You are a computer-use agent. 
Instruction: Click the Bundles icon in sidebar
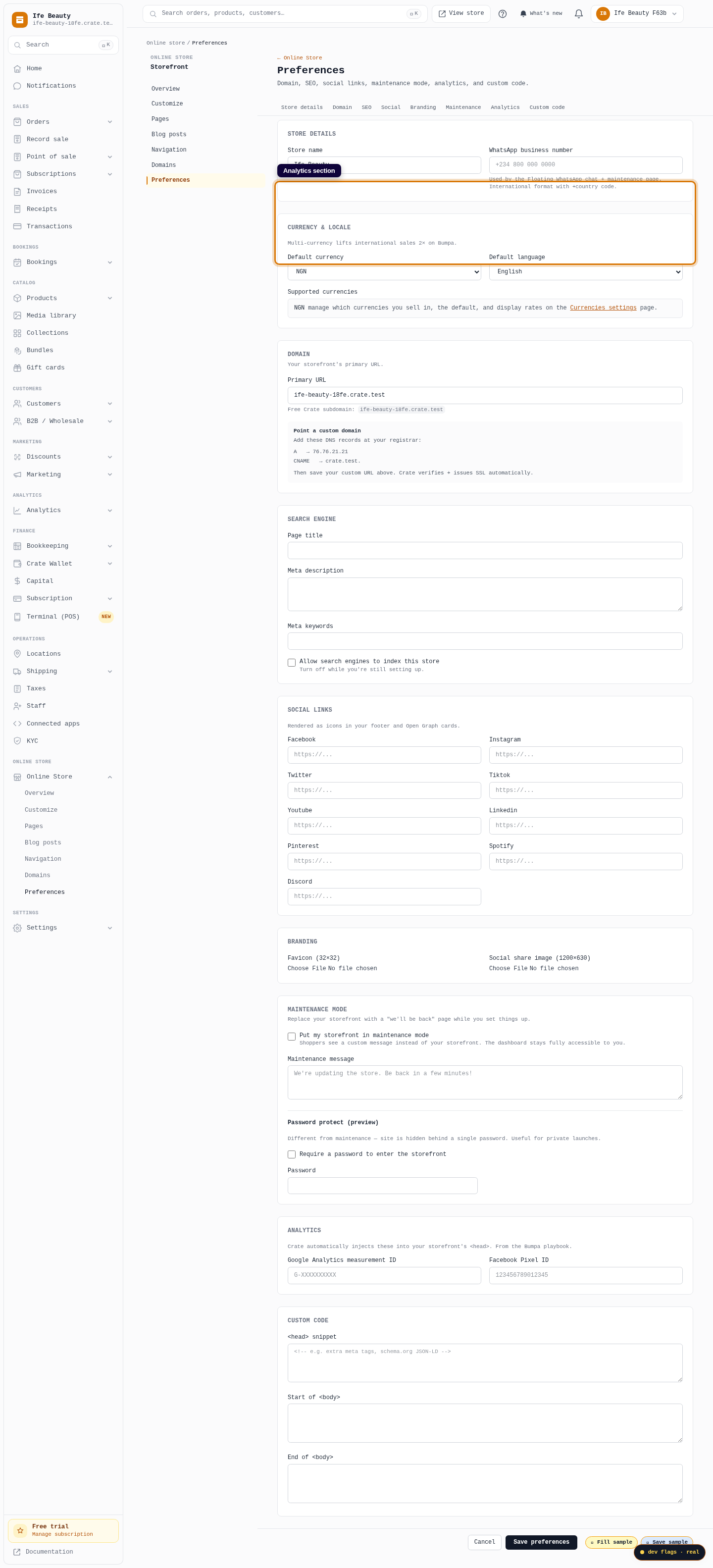tap(17, 351)
